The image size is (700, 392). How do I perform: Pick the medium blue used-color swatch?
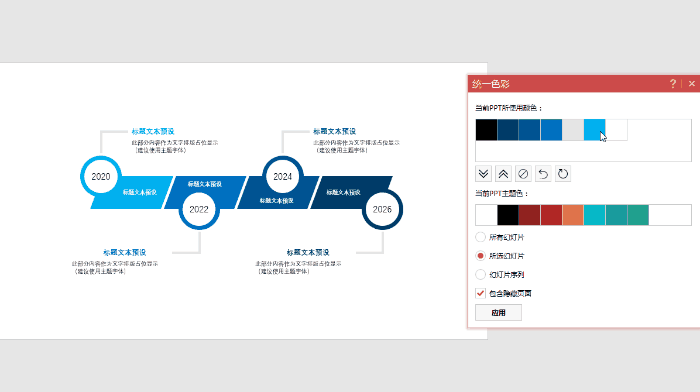(x=551, y=130)
